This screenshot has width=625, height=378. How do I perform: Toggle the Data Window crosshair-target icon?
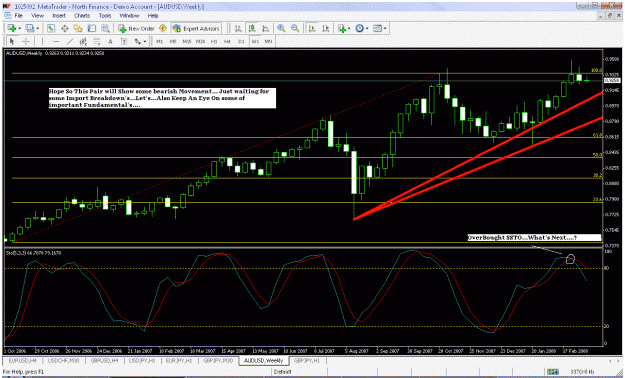click(x=64, y=28)
